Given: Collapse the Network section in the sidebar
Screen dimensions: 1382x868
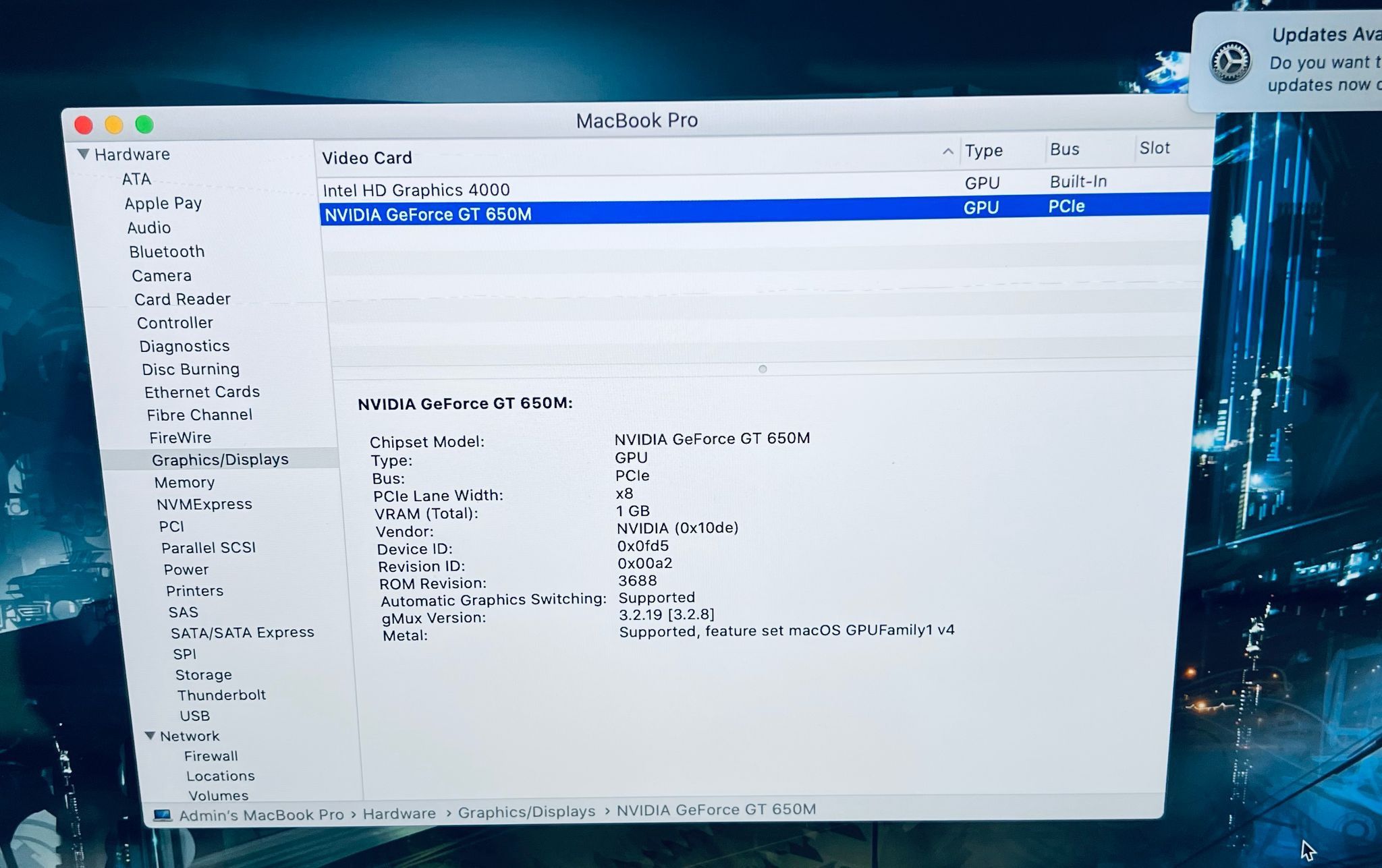Looking at the screenshot, I should coord(150,736).
